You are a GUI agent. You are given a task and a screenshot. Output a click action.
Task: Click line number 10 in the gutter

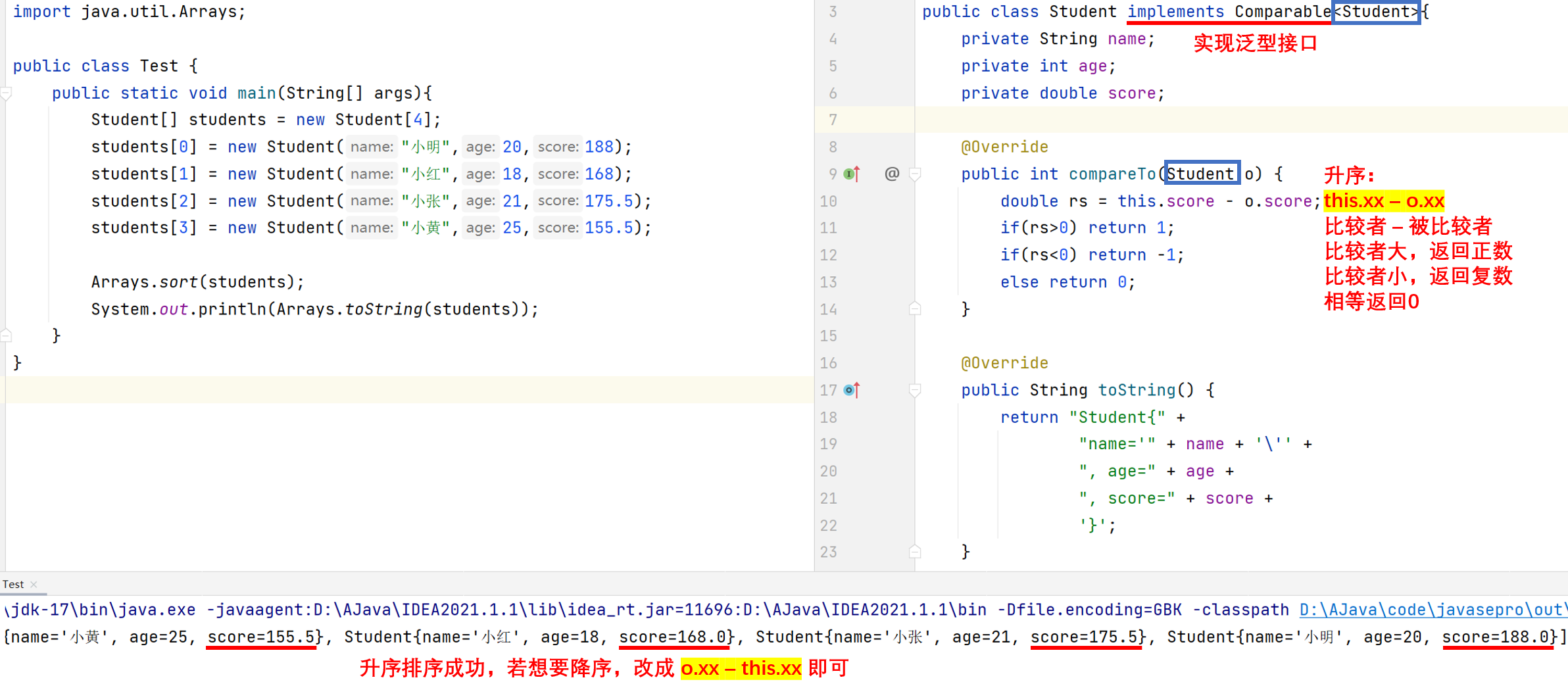(x=829, y=201)
